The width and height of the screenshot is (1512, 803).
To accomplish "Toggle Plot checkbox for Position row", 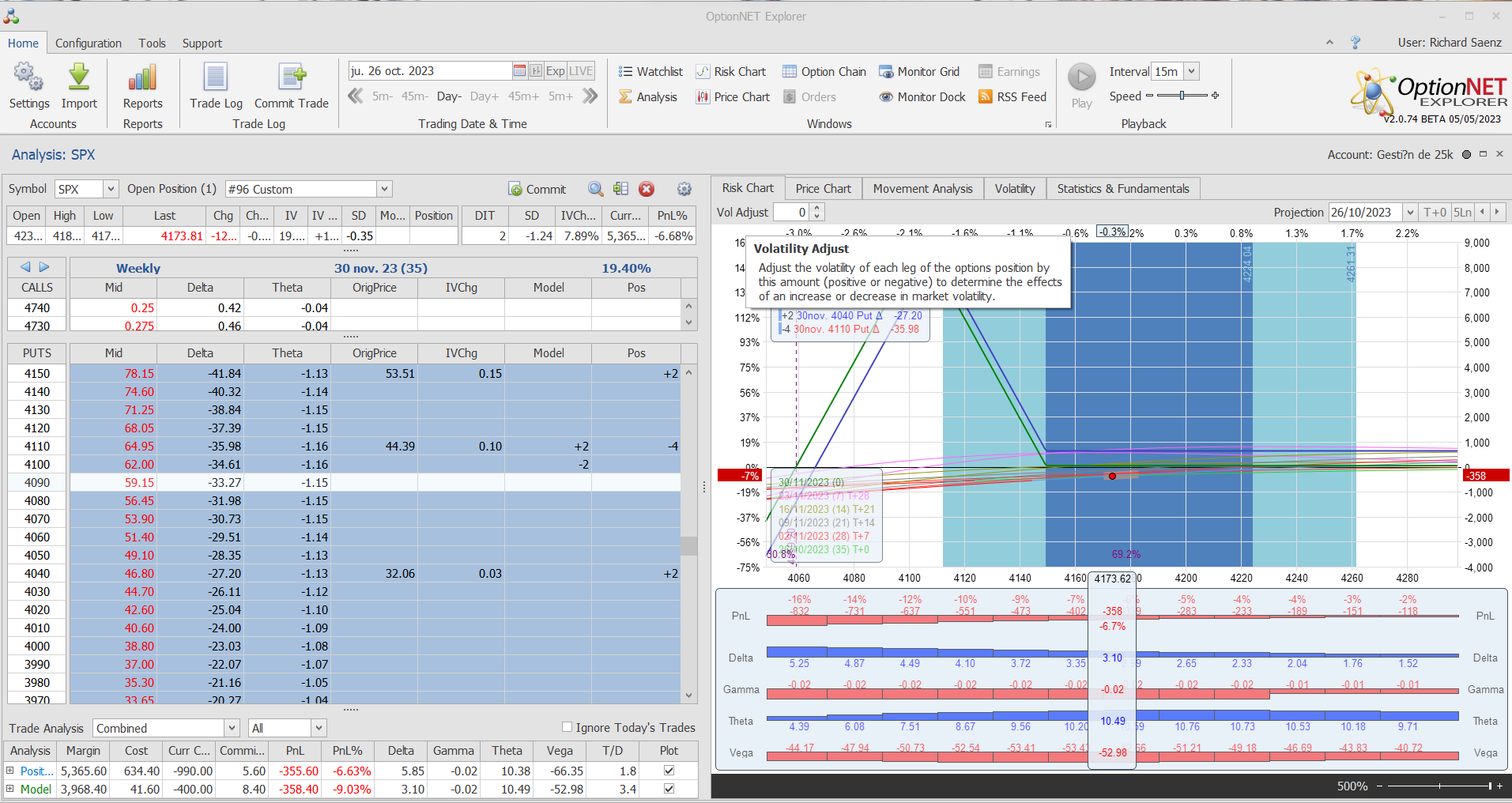I will click(x=669, y=771).
